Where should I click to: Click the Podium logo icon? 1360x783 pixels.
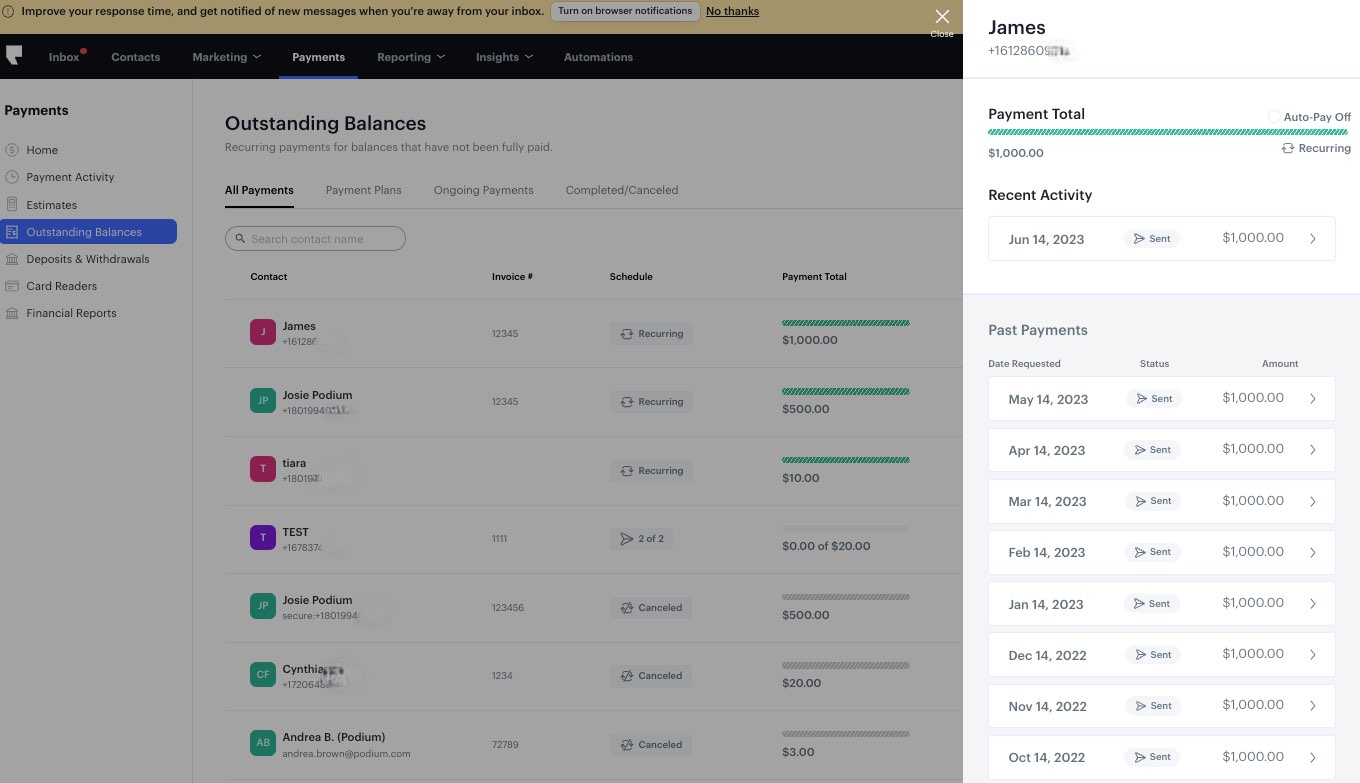pyautogui.click(x=15, y=55)
